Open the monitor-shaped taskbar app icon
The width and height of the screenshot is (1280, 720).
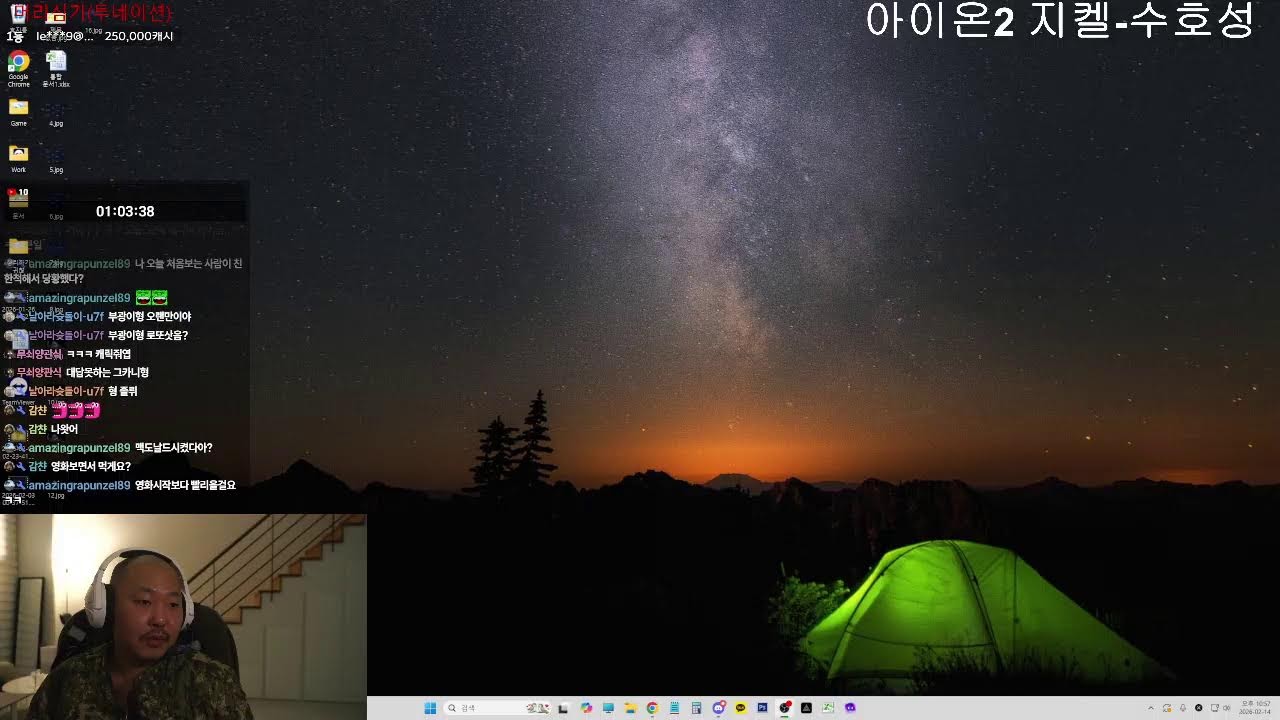tap(608, 708)
